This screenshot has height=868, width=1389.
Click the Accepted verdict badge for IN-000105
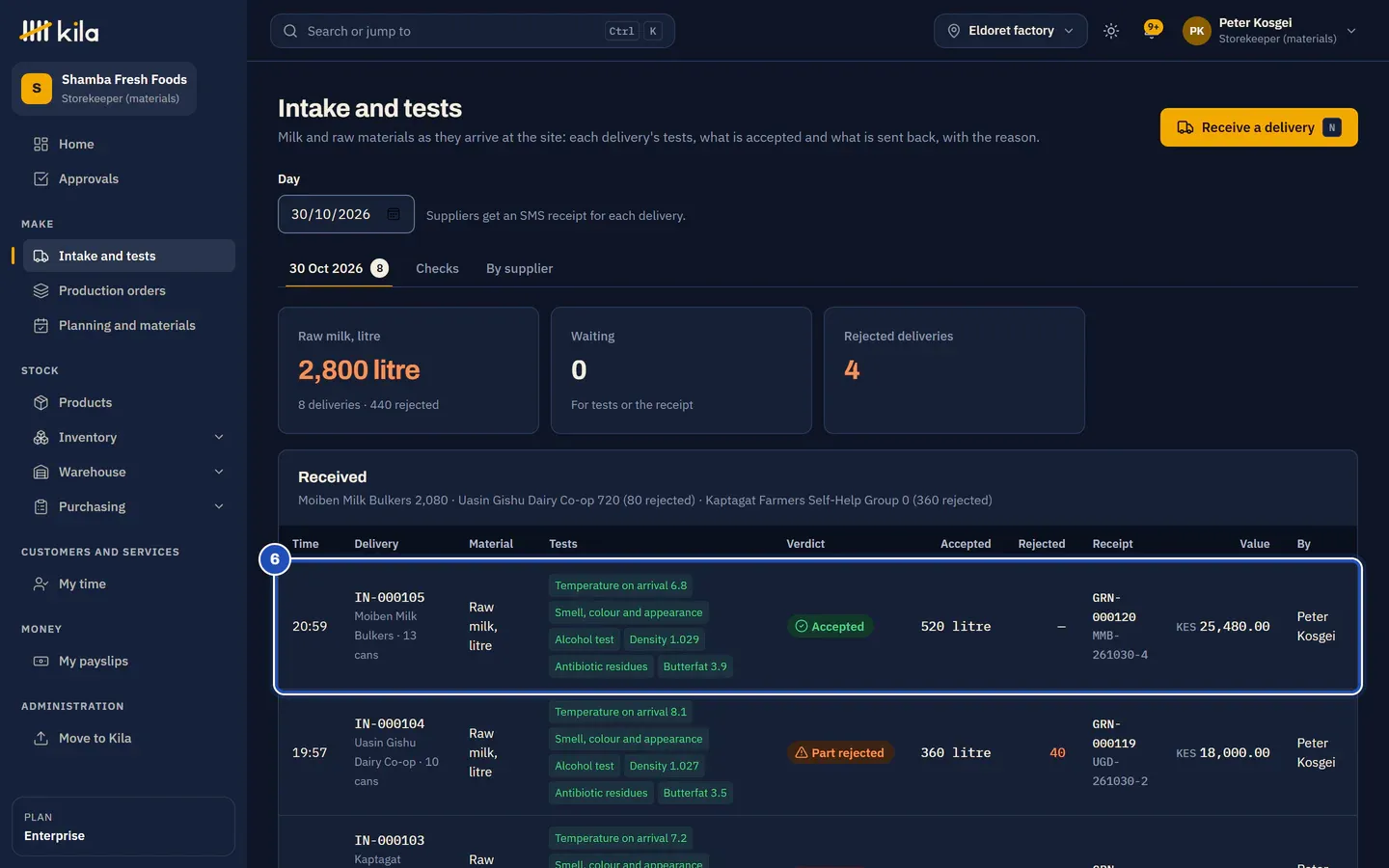(x=830, y=627)
